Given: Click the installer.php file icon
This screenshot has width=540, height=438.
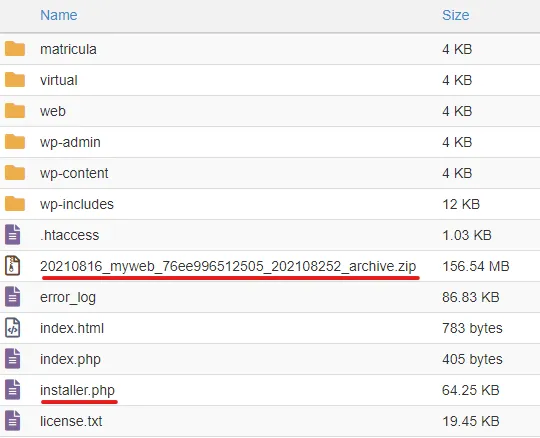Looking at the screenshot, I should tap(12, 389).
